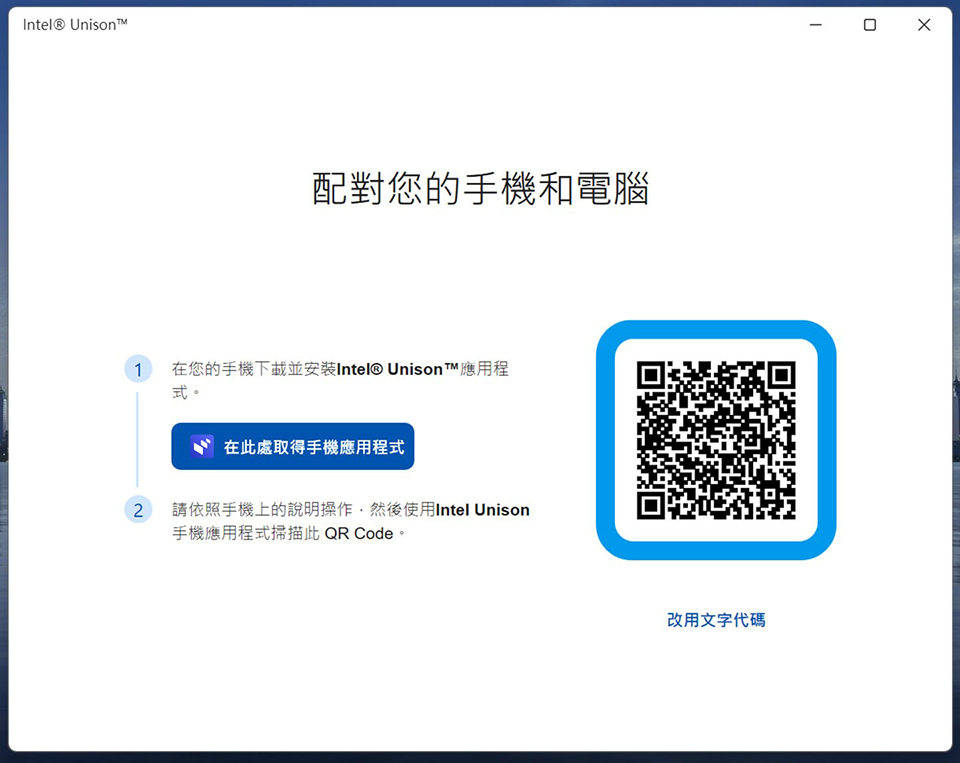Screen dimensions: 960x763
Task: Click the 在此處取得手機應用程式 button
Action: (x=293, y=446)
